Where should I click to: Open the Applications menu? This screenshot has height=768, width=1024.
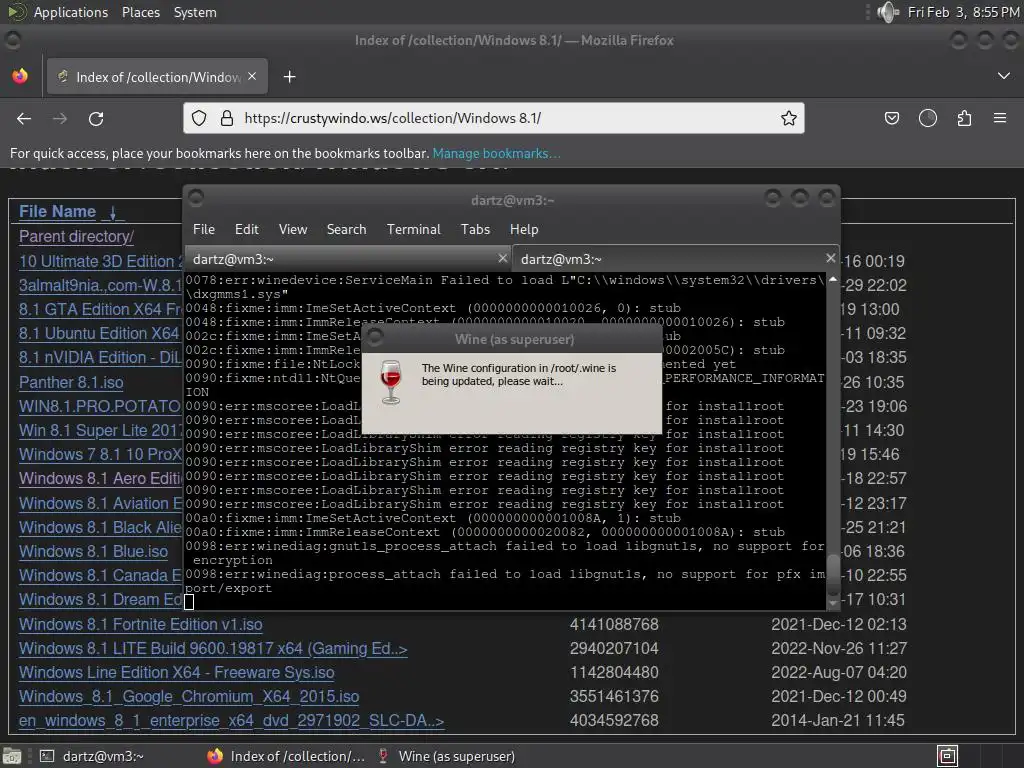71,12
